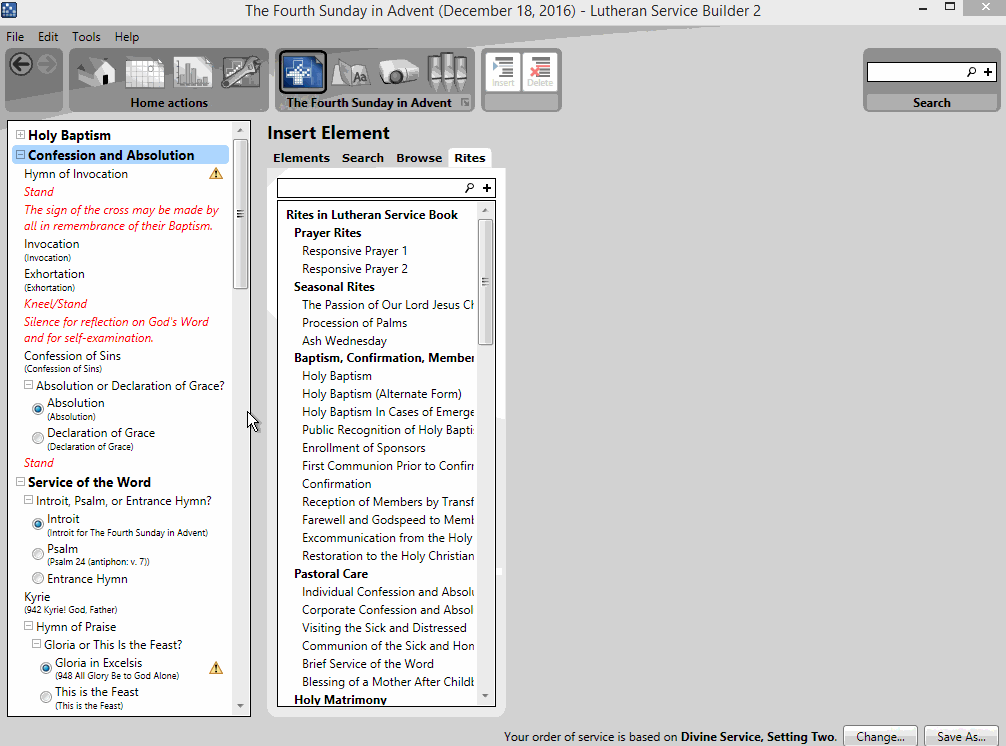Click the magnifier in Rites search box
This screenshot has width=1006, height=746.
(x=470, y=188)
